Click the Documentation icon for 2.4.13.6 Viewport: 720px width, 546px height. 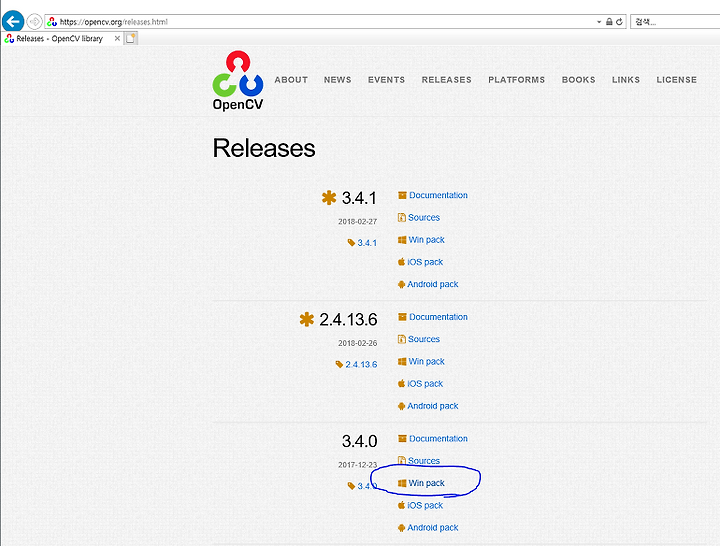click(x=402, y=317)
